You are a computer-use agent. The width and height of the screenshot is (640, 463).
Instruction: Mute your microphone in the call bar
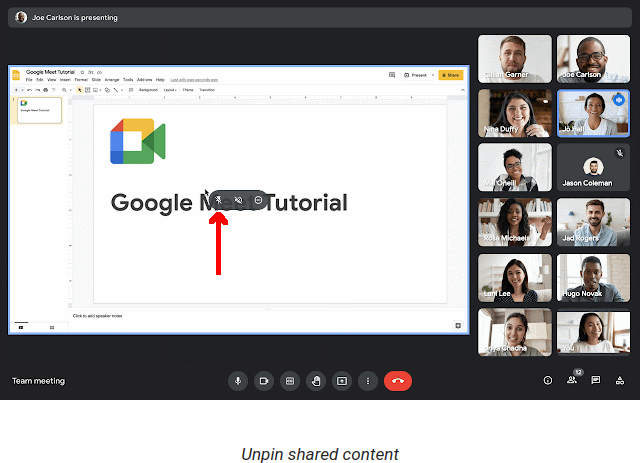(238, 381)
